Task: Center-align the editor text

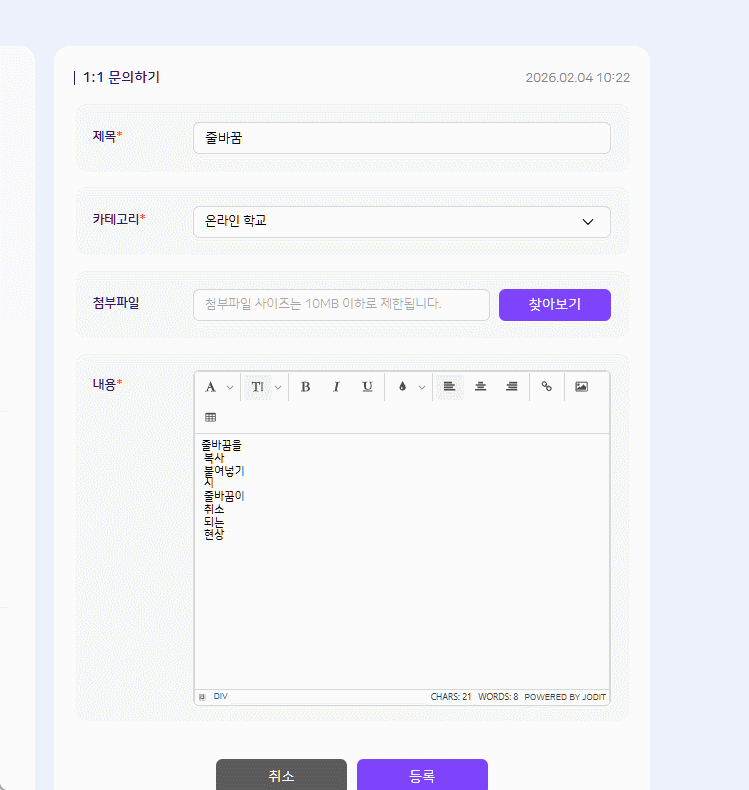Action: point(480,387)
